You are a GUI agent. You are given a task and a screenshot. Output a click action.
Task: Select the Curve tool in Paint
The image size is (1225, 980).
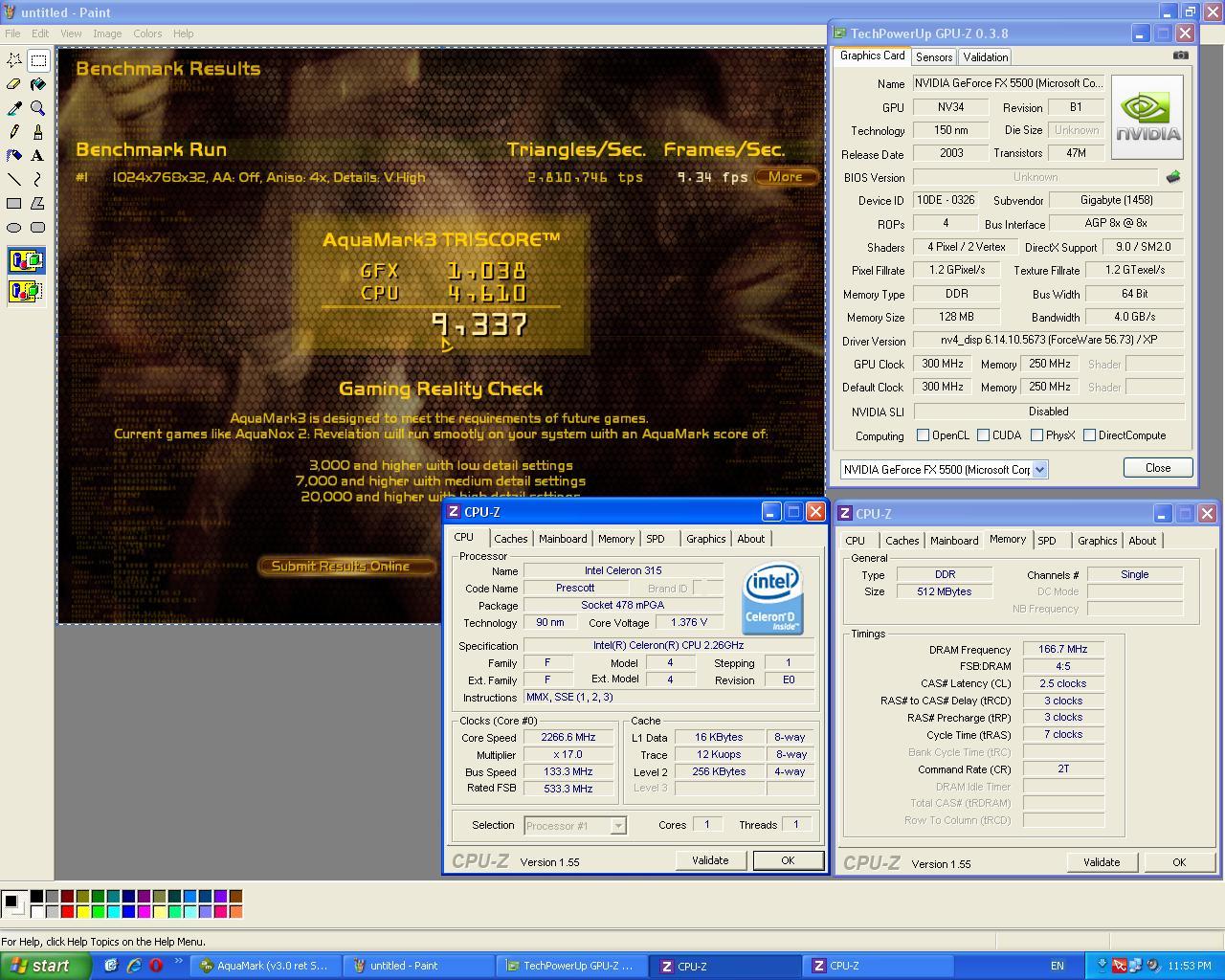pos(38,179)
